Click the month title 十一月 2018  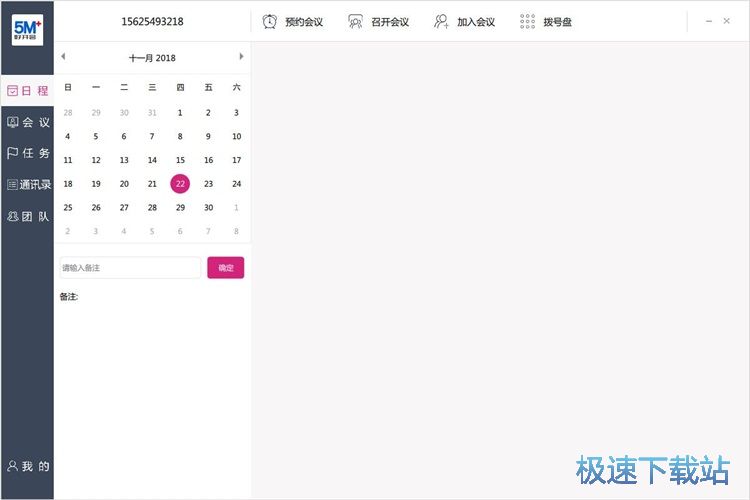pyautogui.click(x=152, y=58)
